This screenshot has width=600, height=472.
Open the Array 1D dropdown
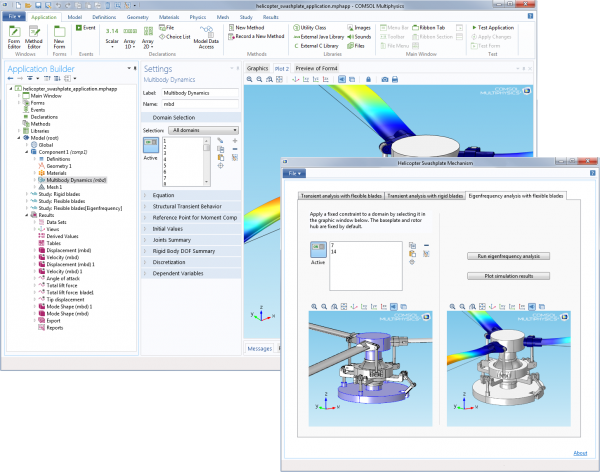[x=130, y=37]
